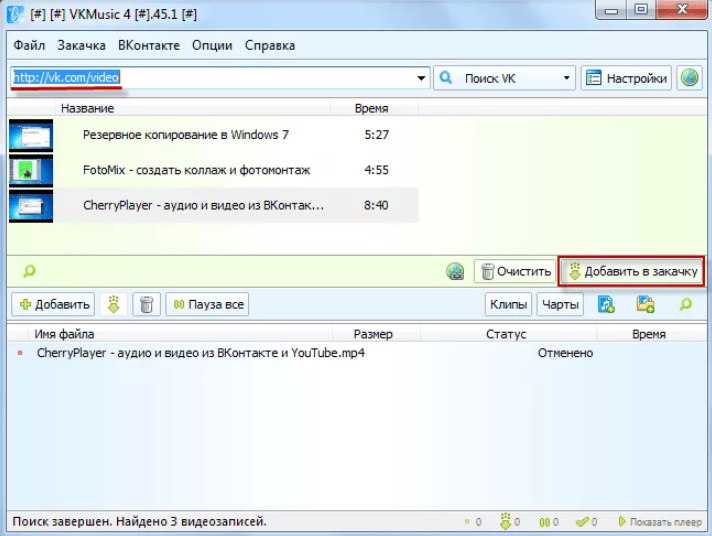Click the downloading arrow counter in status bar
The image size is (712, 536).
coord(509,522)
